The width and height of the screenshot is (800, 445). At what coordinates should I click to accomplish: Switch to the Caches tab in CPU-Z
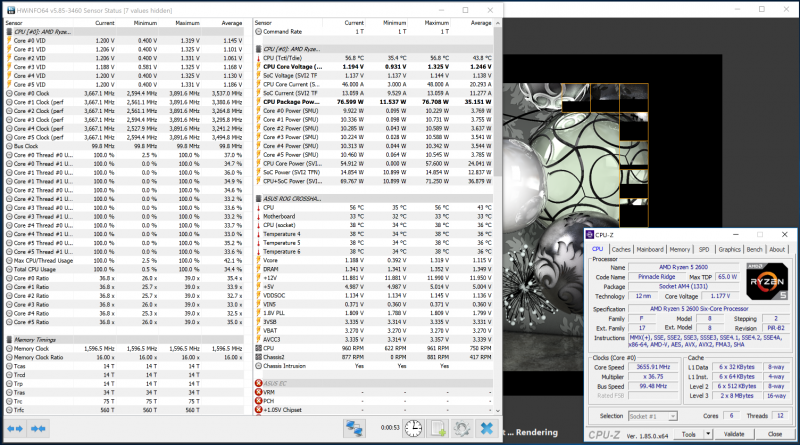[621, 249]
